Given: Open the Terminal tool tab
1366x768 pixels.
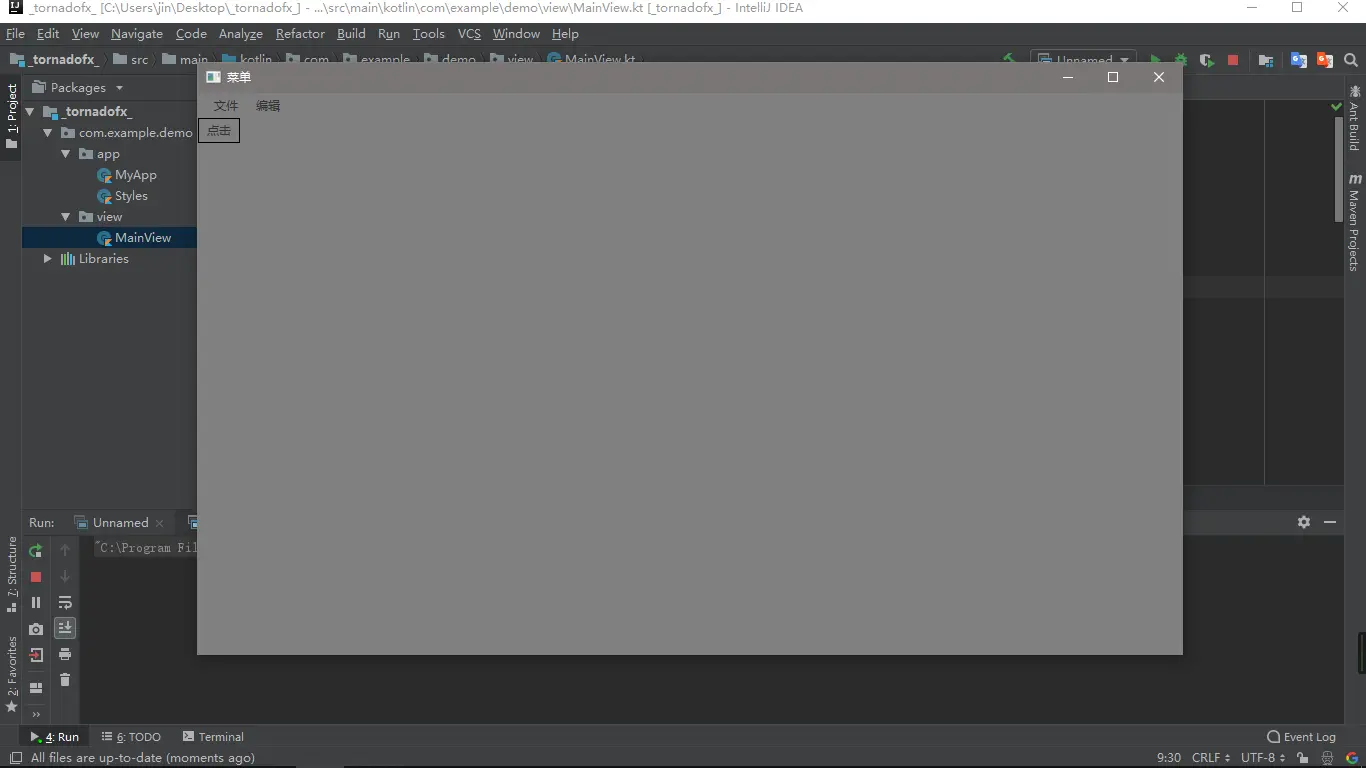Looking at the screenshot, I should coord(213,737).
